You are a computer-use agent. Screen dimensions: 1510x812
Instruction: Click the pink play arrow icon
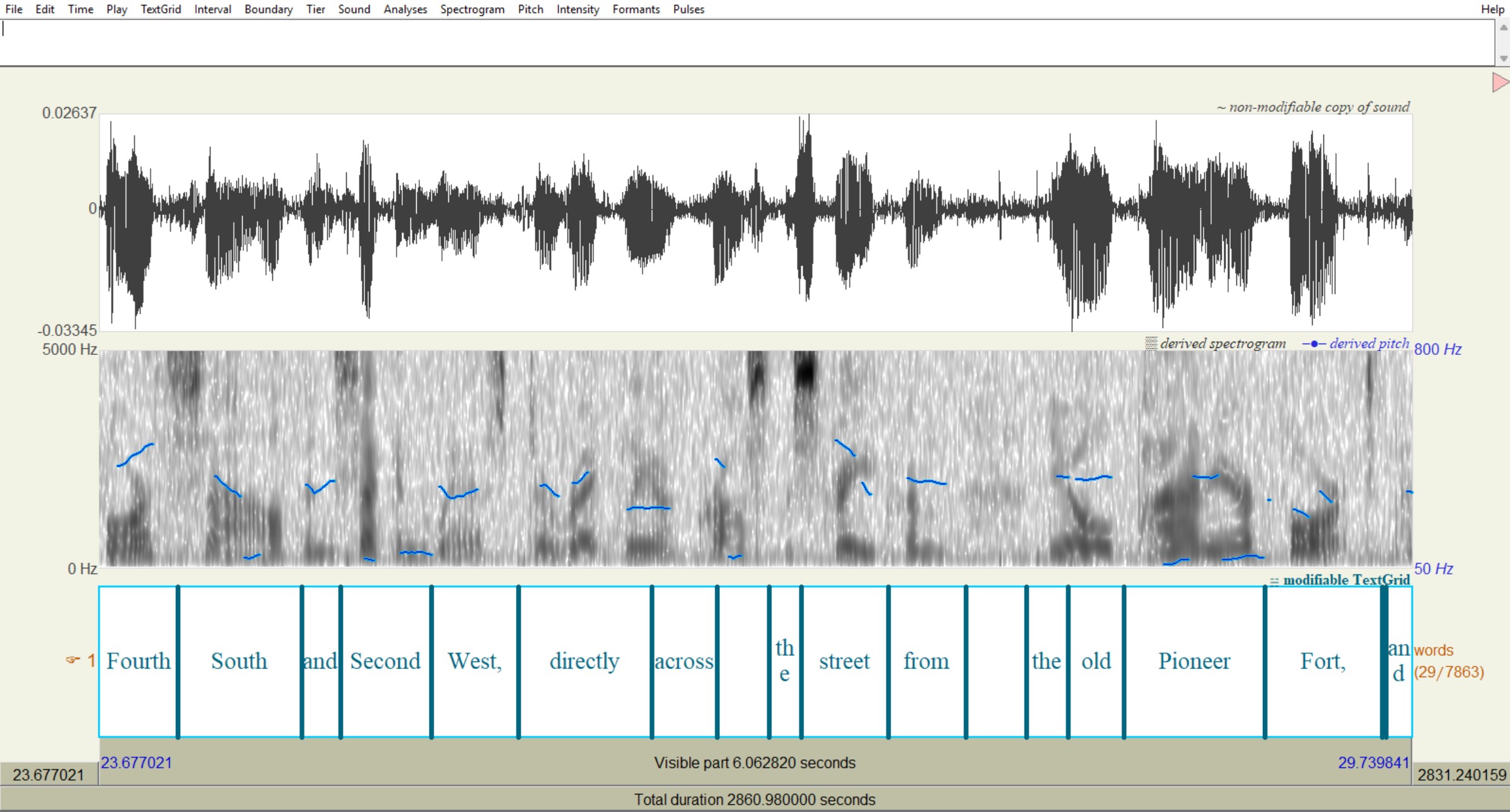click(1500, 82)
